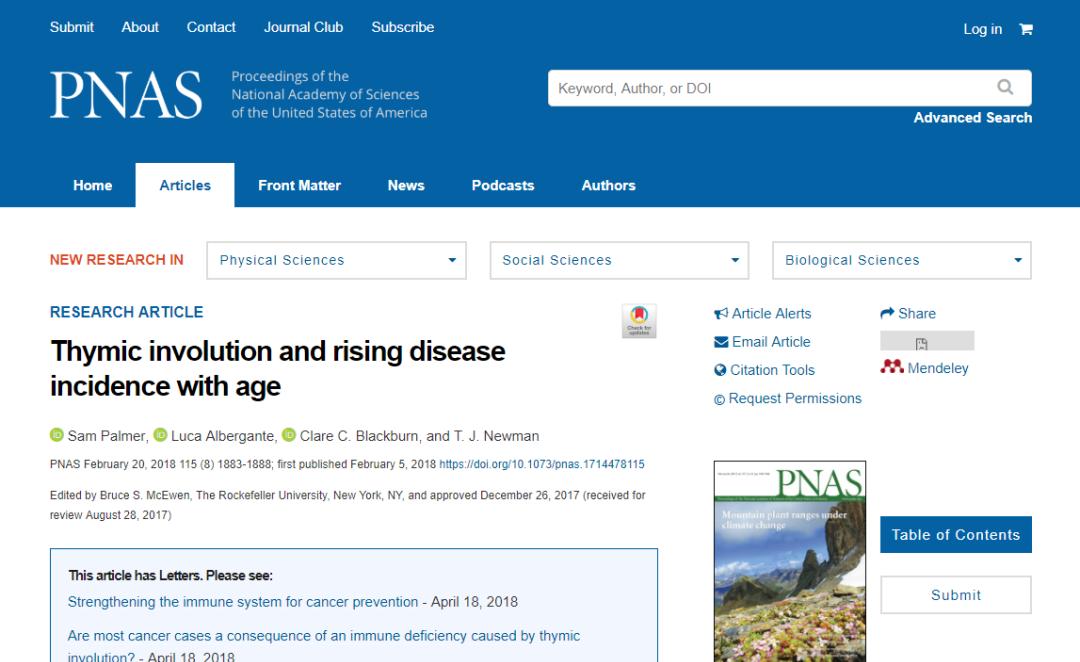Click the Keyword, Author, or DOI field
The image size is (1080, 662).
coord(770,88)
